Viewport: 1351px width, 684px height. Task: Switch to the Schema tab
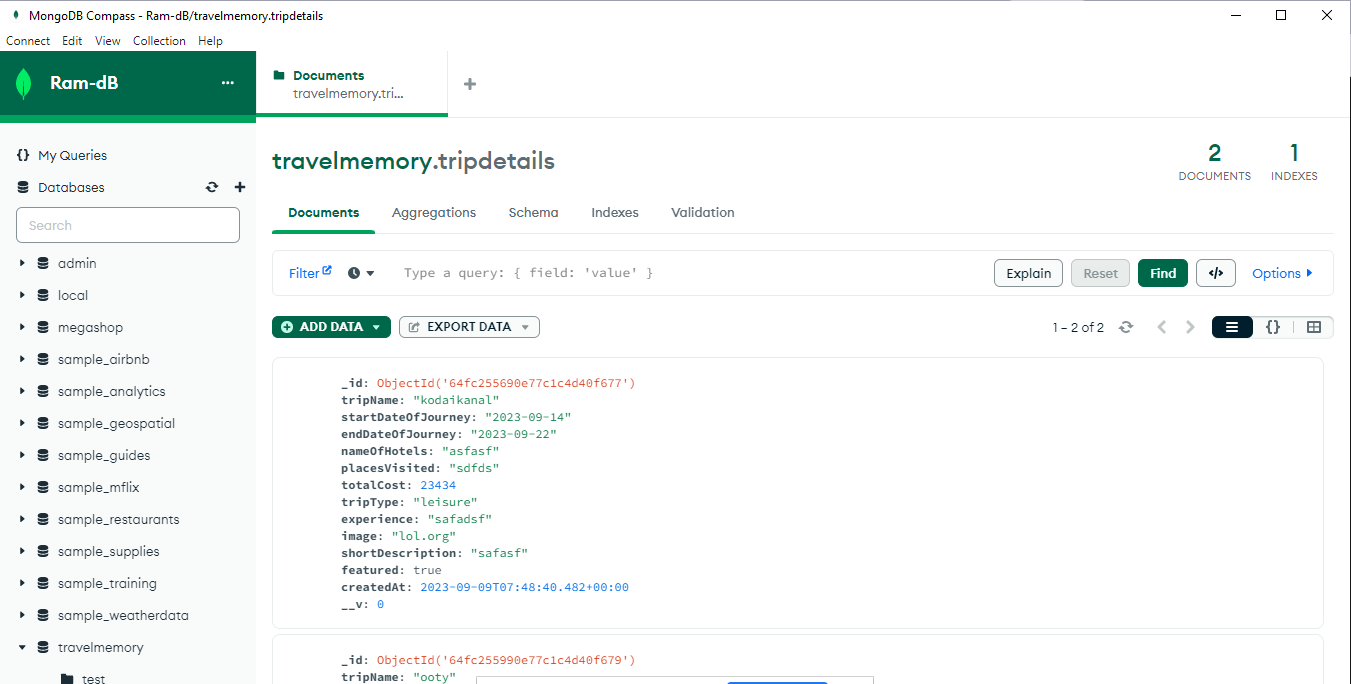click(534, 212)
